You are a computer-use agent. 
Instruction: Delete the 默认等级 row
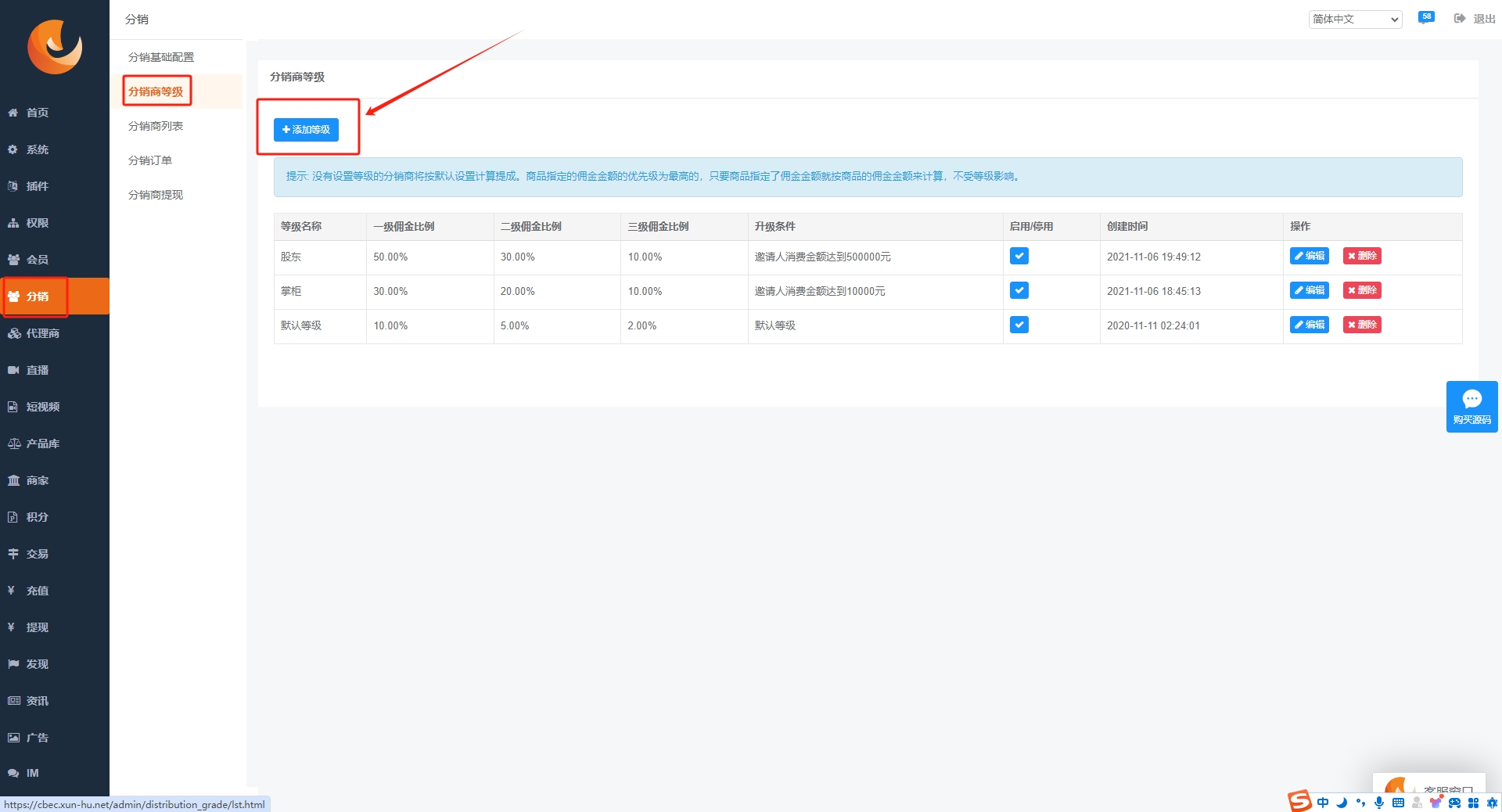tap(1362, 325)
